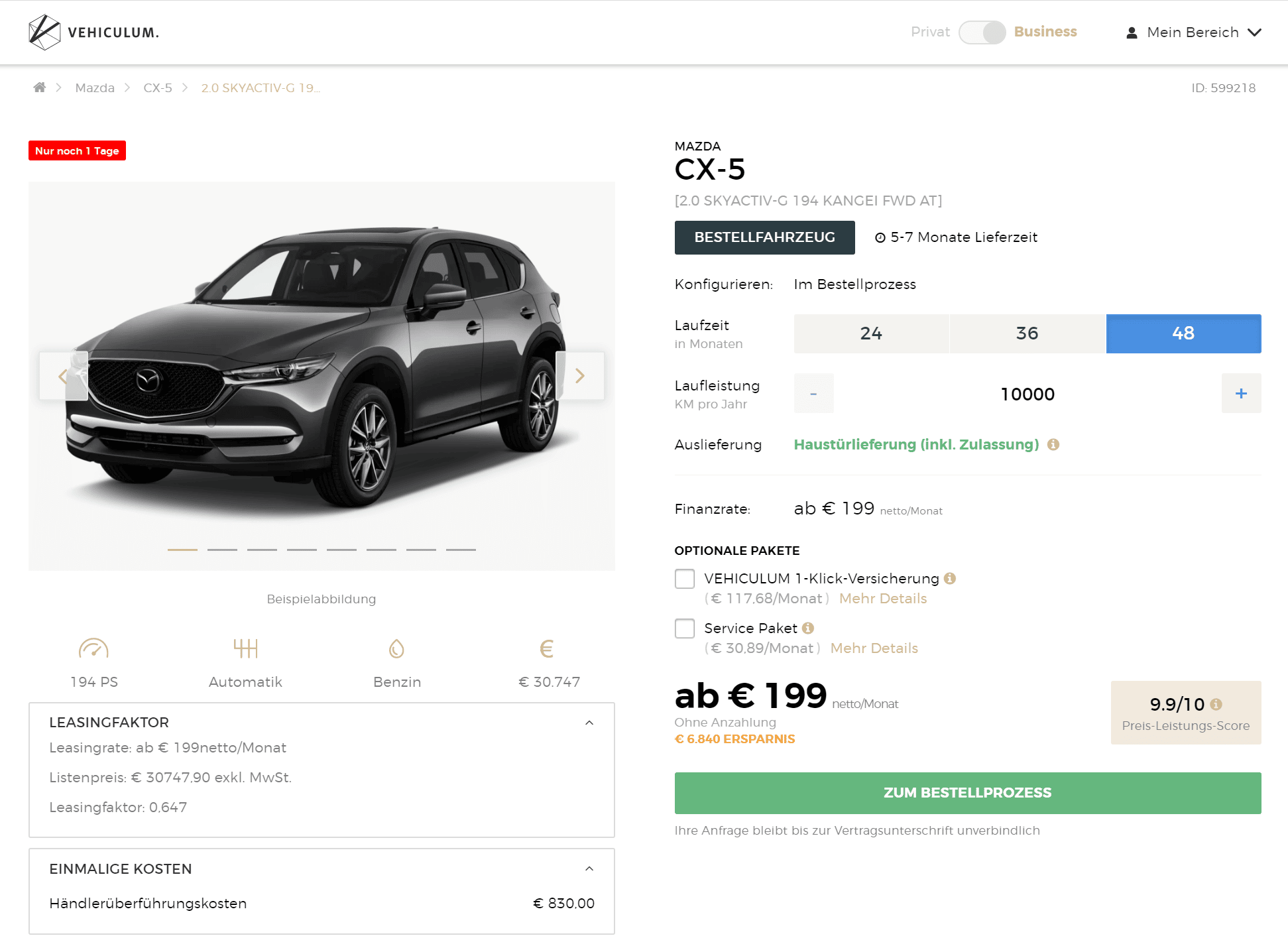
Task: Open Mehr Details for Versicherung
Action: 882,599
